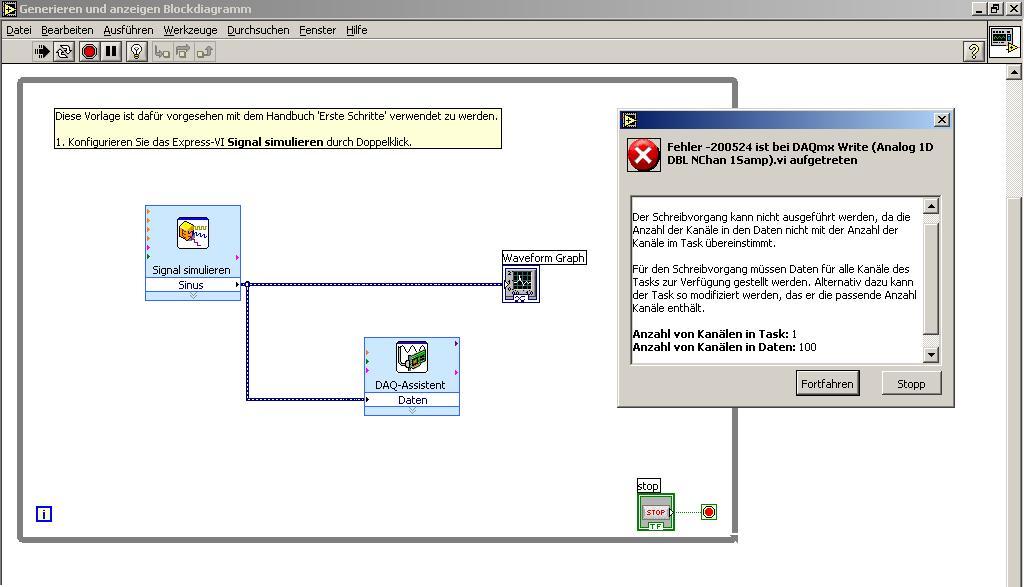The width and height of the screenshot is (1024, 587).
Task: Open the Fenster menu
Action: click(317, 30)
